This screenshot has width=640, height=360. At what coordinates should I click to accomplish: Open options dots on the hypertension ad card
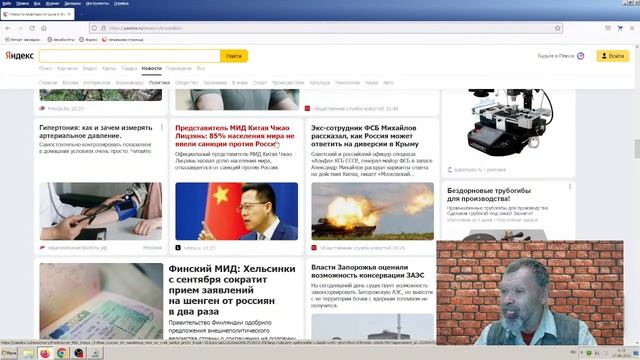pos(162,127)
